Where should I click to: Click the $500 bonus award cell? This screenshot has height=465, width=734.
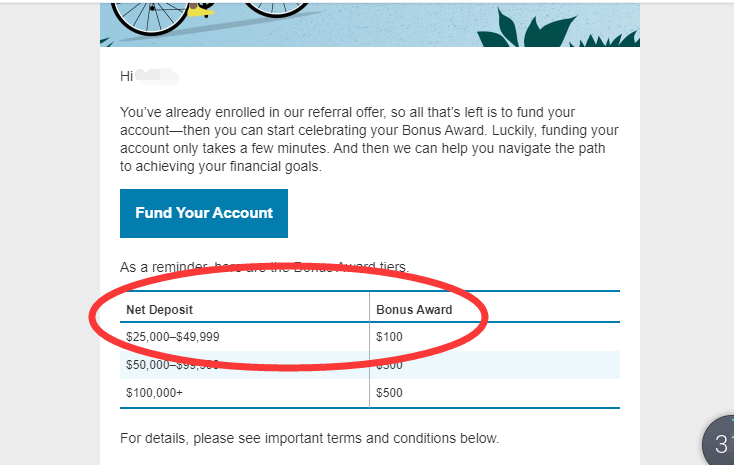click(x=389, y=392)
